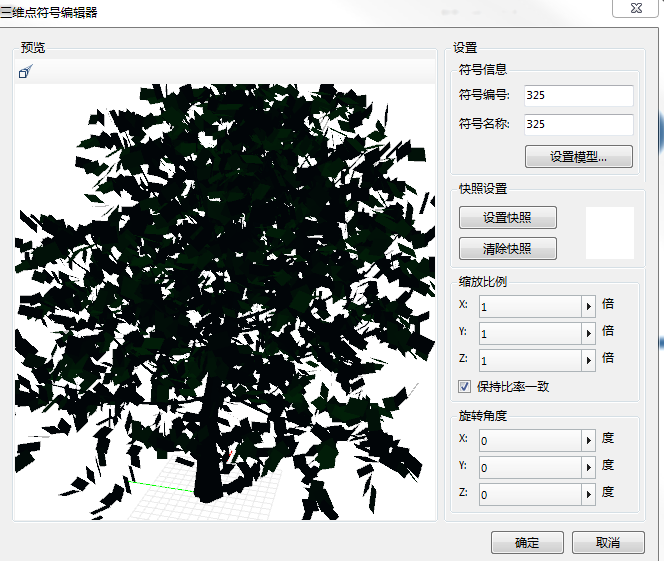The image size is (664, 561).
Task: Confirm with the 确定 button
Action: (527, 542)
